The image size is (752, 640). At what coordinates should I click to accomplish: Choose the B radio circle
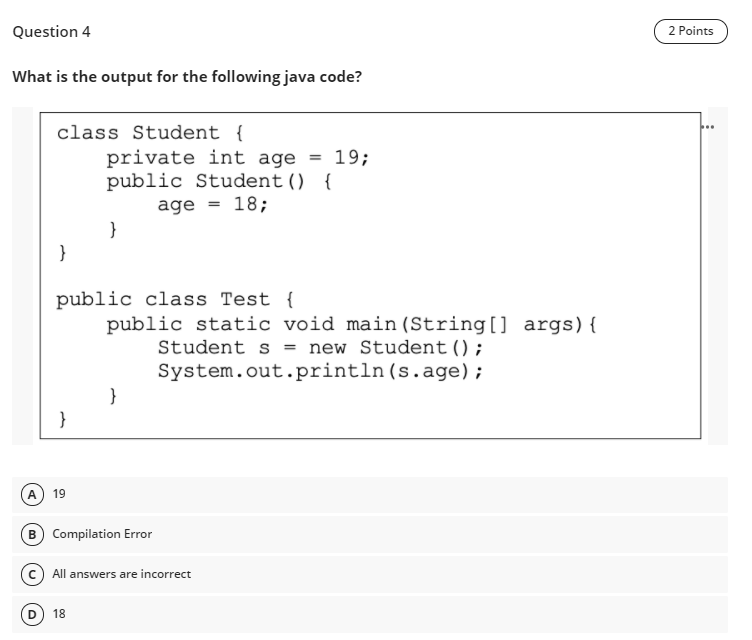click(32, 534)
